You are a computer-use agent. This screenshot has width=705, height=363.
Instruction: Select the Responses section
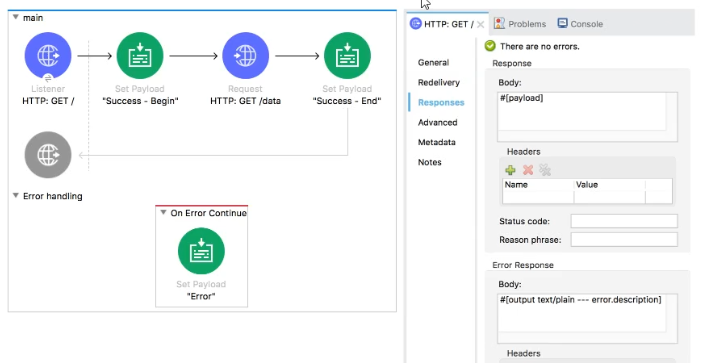click(441, 103)
